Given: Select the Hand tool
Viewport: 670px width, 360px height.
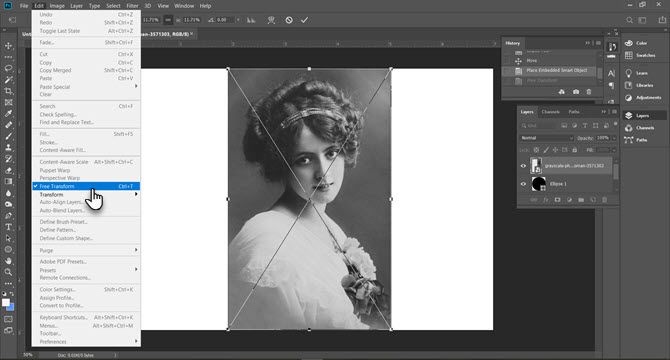Looking at the screenshot, I should (8, 260).
